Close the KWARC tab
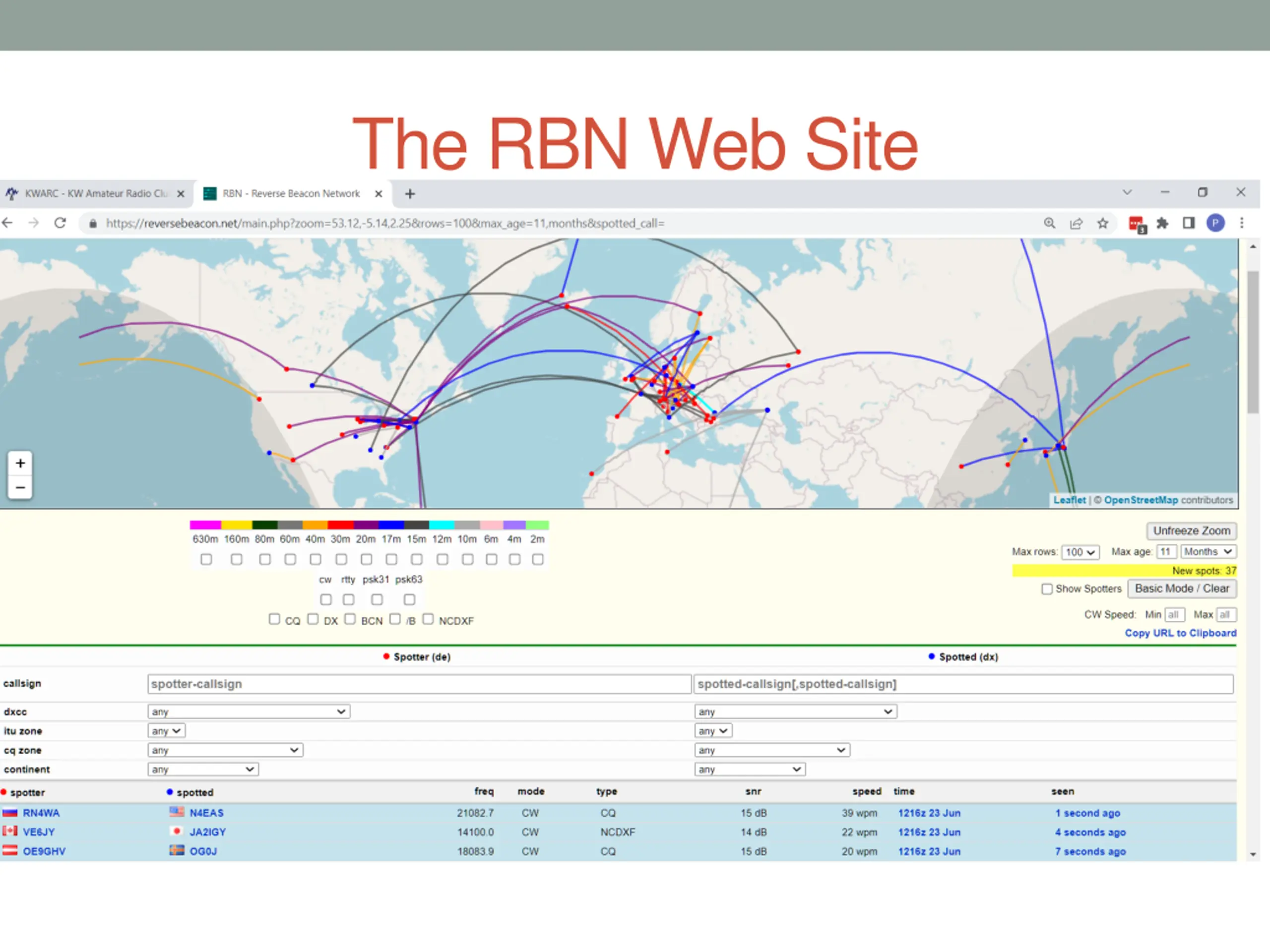The width and height of the screenshot is (1270, 952). 181,194
